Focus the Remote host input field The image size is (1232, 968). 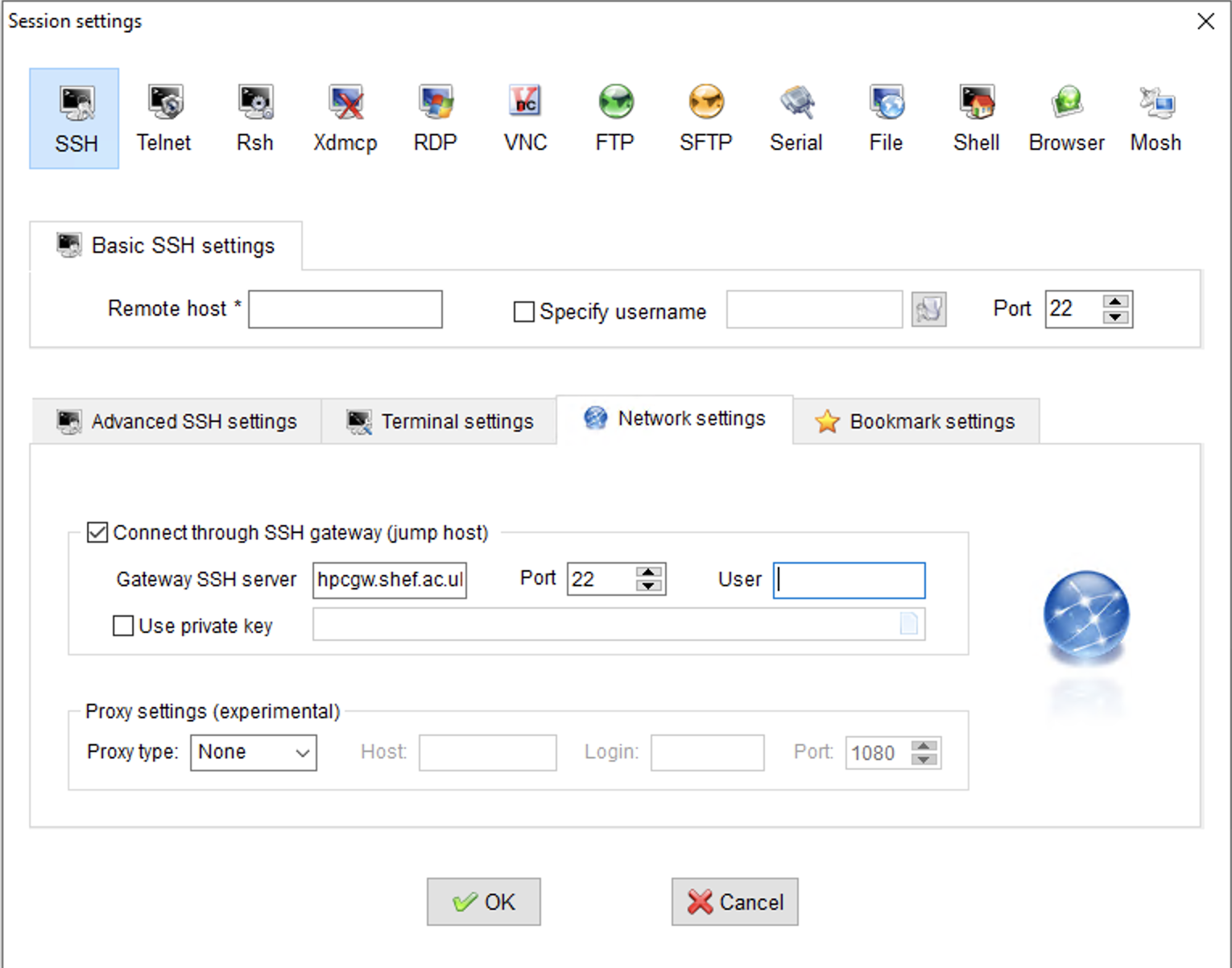(x=345, y=309)
